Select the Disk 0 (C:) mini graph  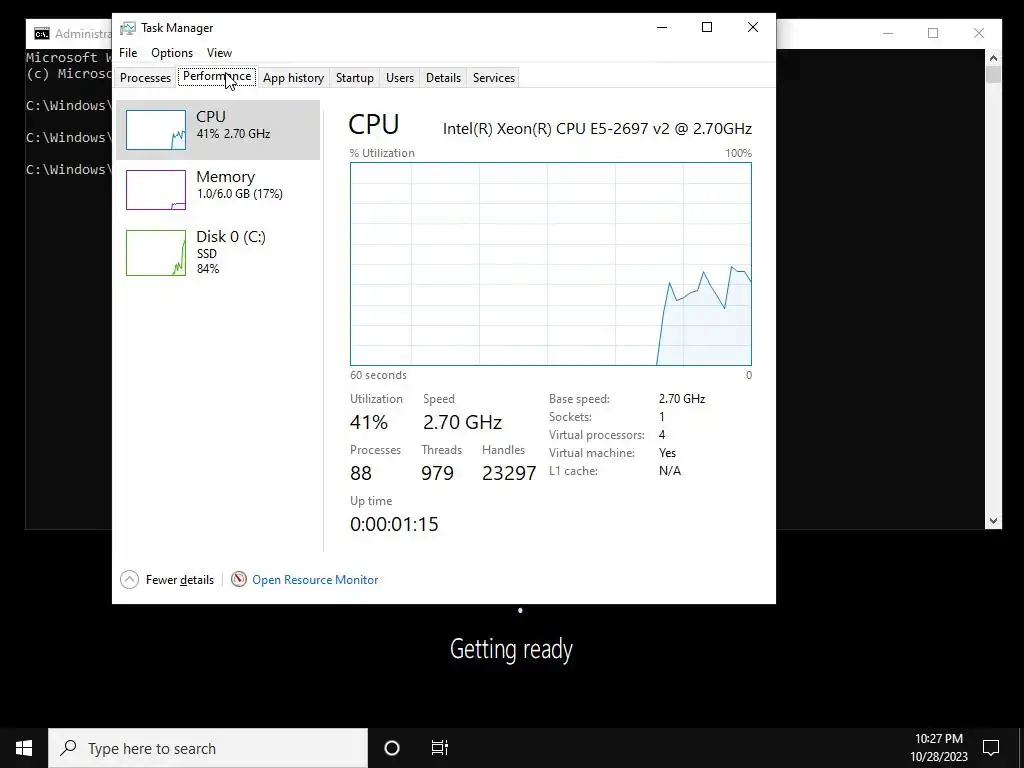[x=155, y=253]
